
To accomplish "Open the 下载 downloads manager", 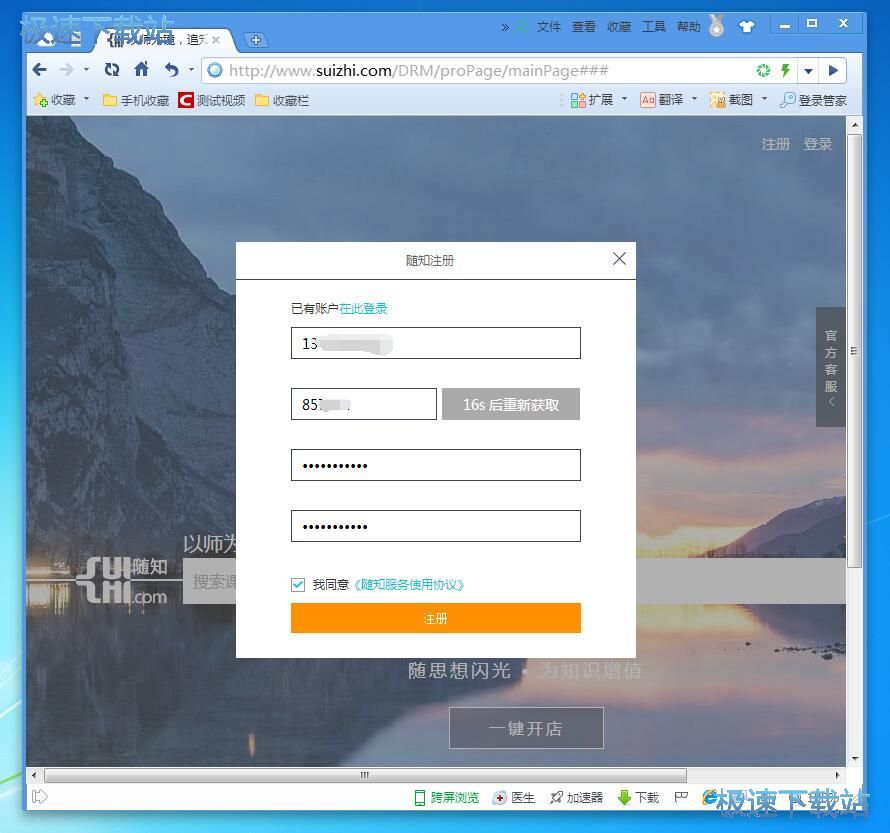I will [x=638, y=797].
